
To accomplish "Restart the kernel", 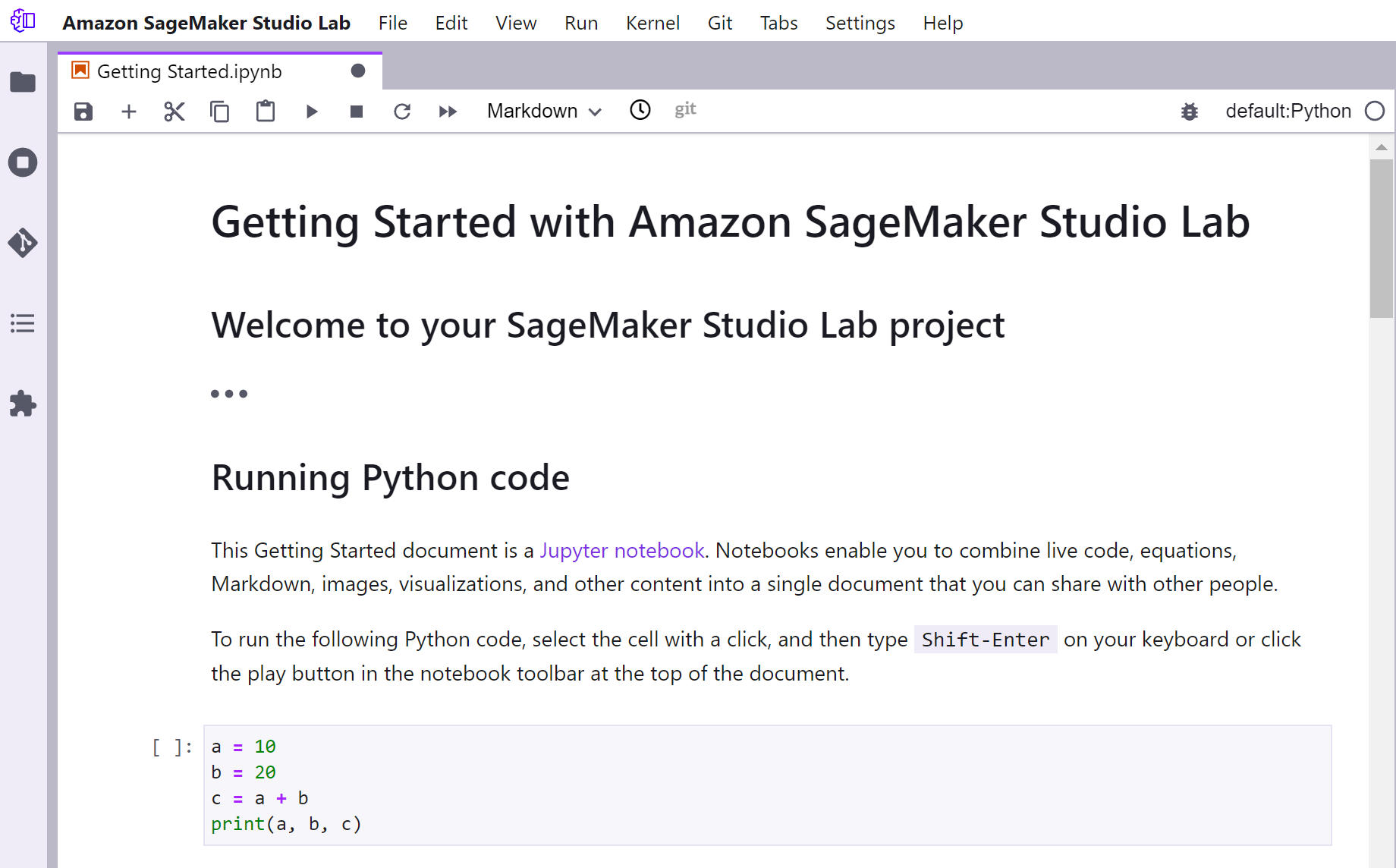I will pyautogui.click(x=402, y=112).
